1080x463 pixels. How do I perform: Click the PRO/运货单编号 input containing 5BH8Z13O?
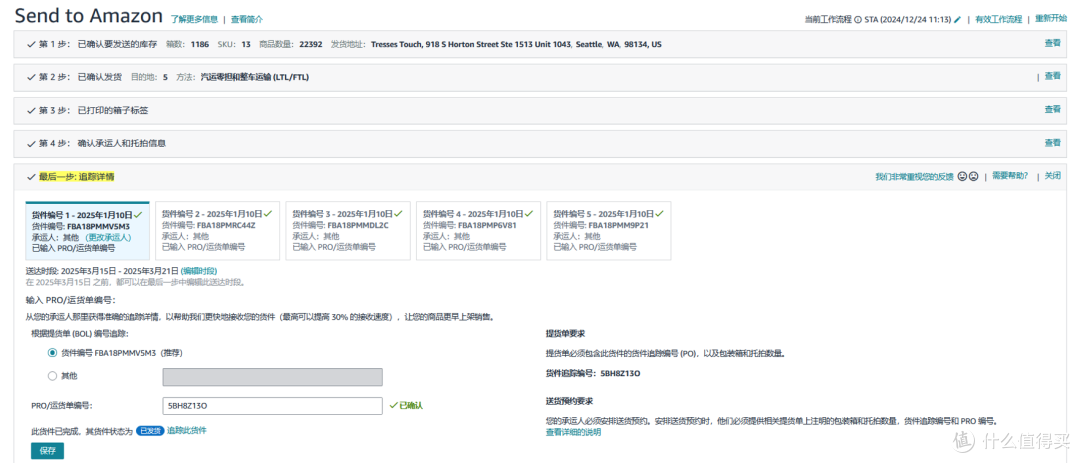click(x=272, y=406)
